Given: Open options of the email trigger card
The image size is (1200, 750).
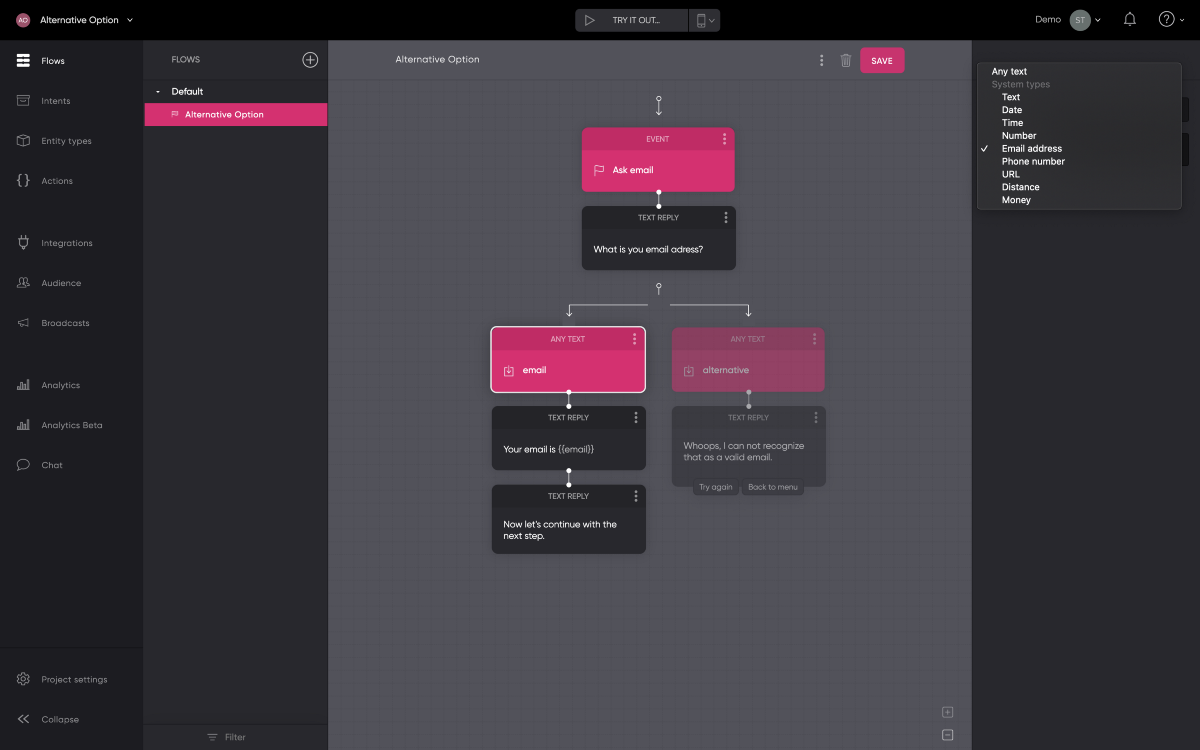Looking at the screenshot, I should 634,339.
